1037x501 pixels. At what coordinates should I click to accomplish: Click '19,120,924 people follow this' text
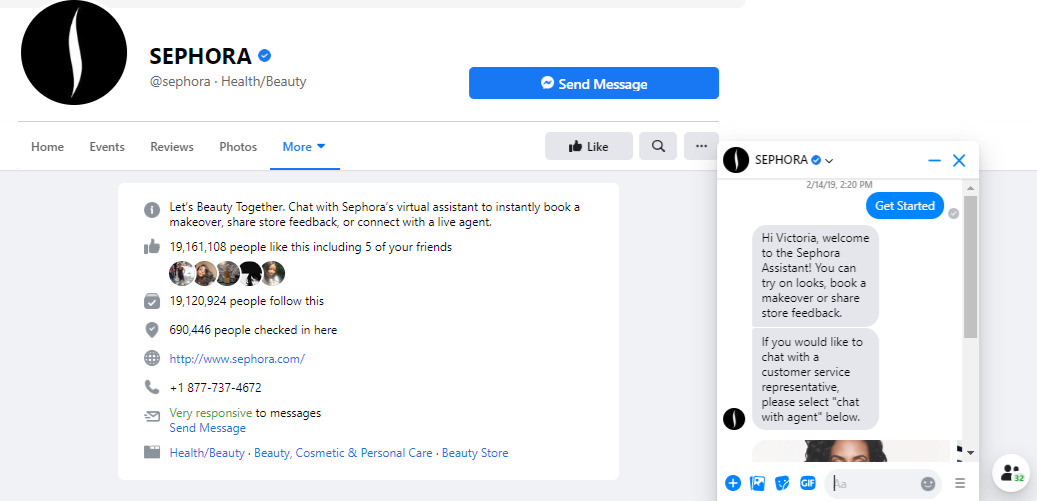click(x=247, y=301)
